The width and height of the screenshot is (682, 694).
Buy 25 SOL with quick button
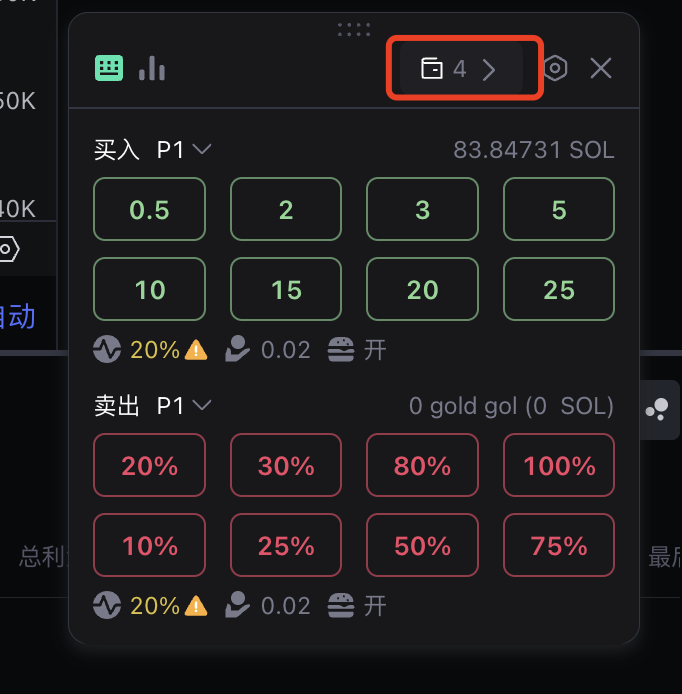click(x=559, y=289)
